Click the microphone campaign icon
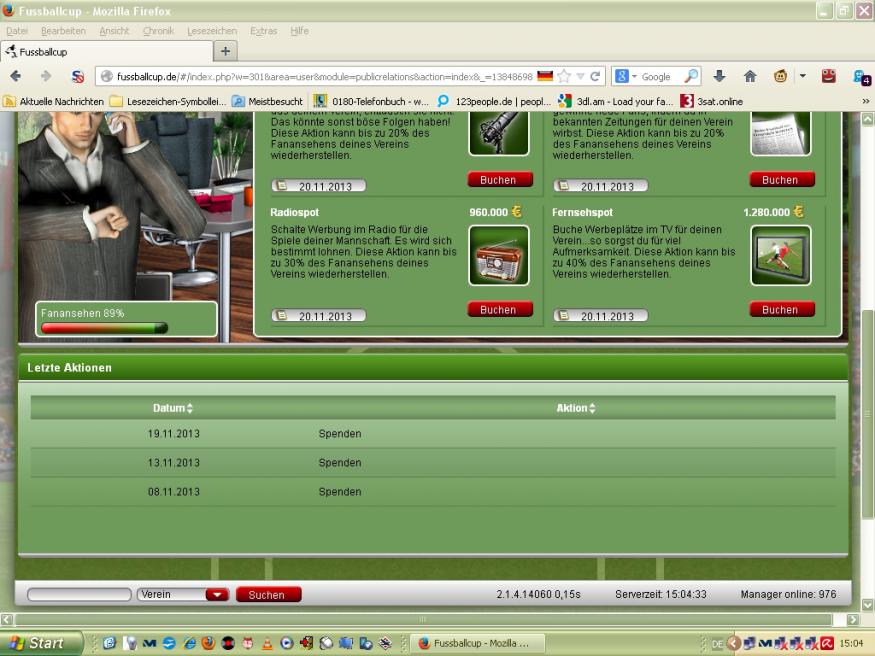Image resolution: width=875 pixels, height=656 pixels. pyautogui.click(x=499, y=134)
